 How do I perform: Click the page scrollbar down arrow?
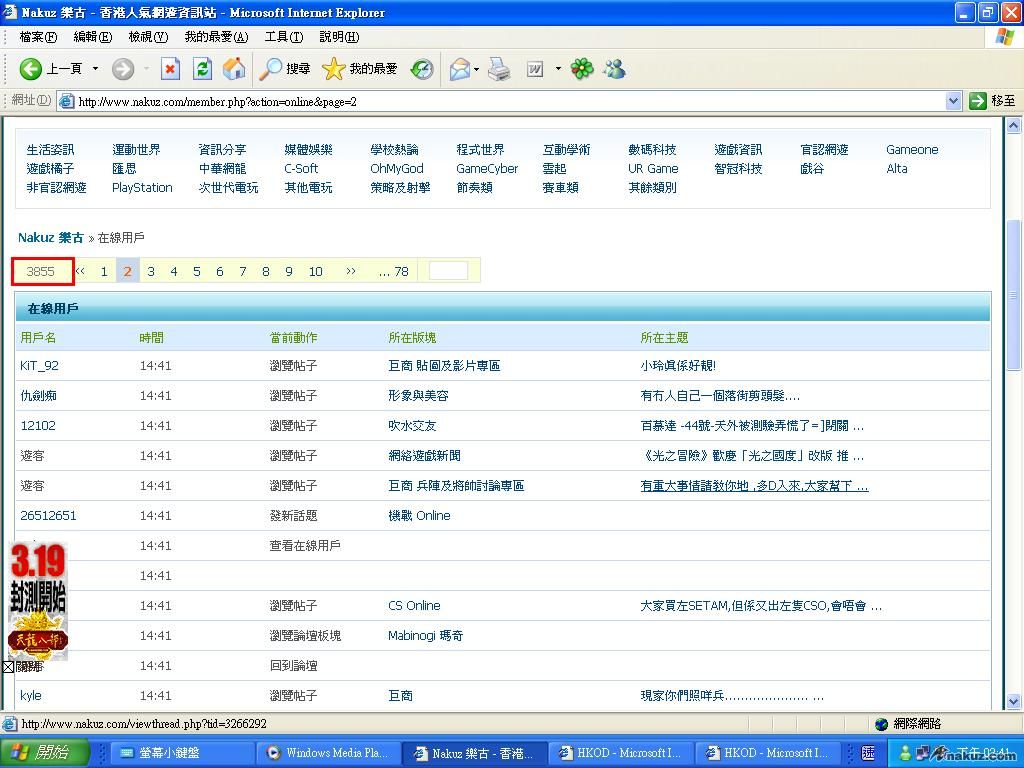click(x=1013, y=703)
